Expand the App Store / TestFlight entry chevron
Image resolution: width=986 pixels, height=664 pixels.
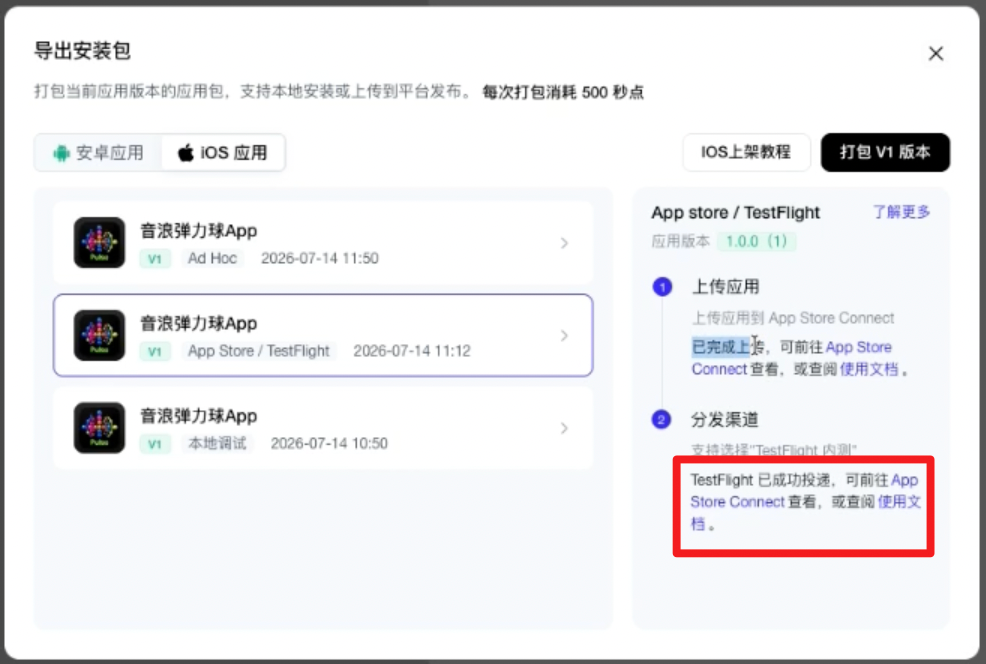[564, 336]
